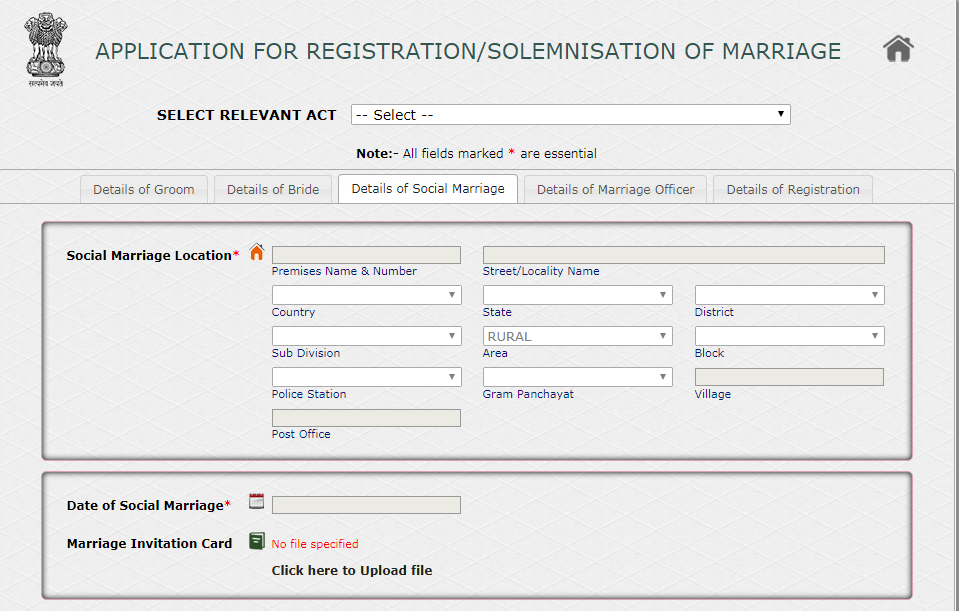
Task: Click here to Upload file link
Action: point(351,570)
